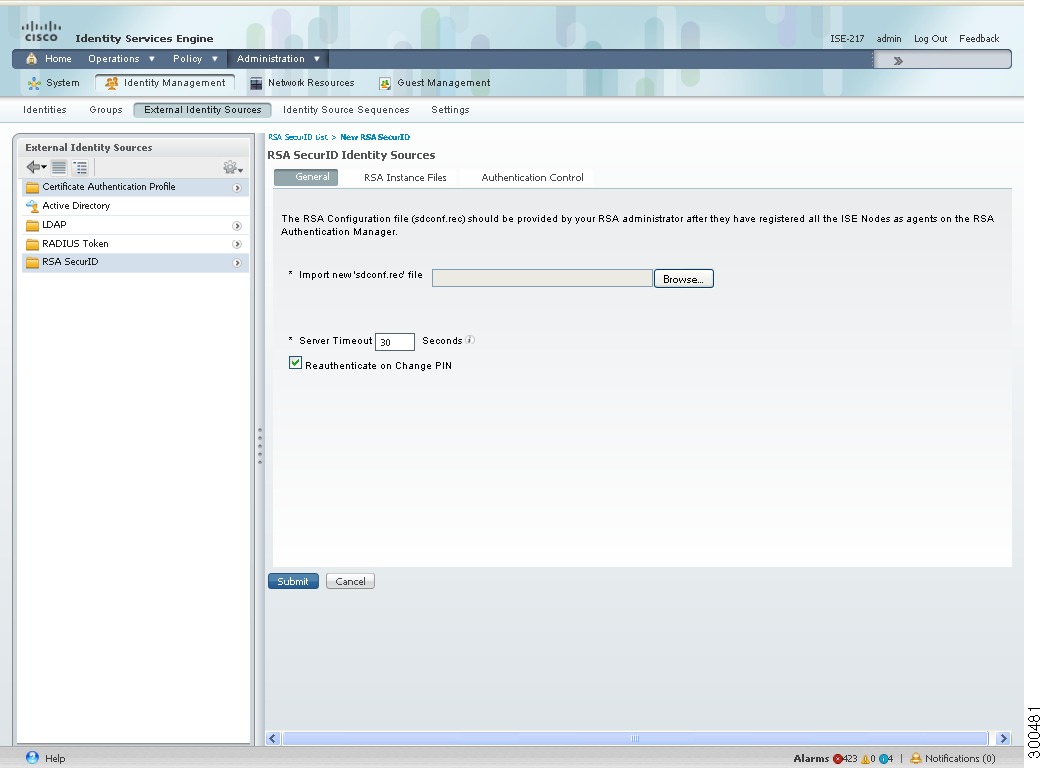Click the Home icon in navigation bar
Image resolution: width=1044 pixels, height=768 pixels.
[x=31, y=59]
